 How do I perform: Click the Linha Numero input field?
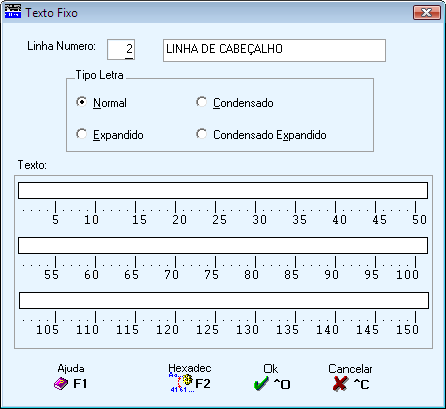pyautogui.click(x=121, y=50)
